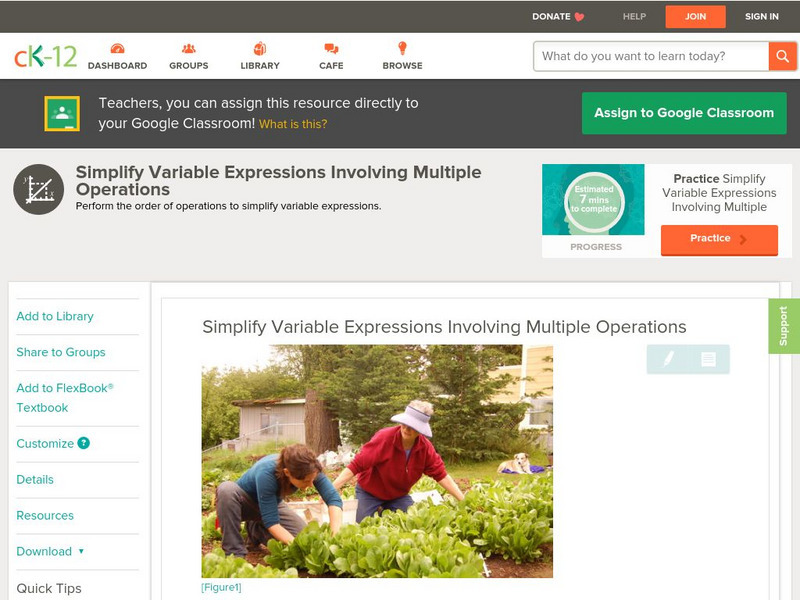Click the Donate link
Screen dimensions: 800x600
point(552,16)
